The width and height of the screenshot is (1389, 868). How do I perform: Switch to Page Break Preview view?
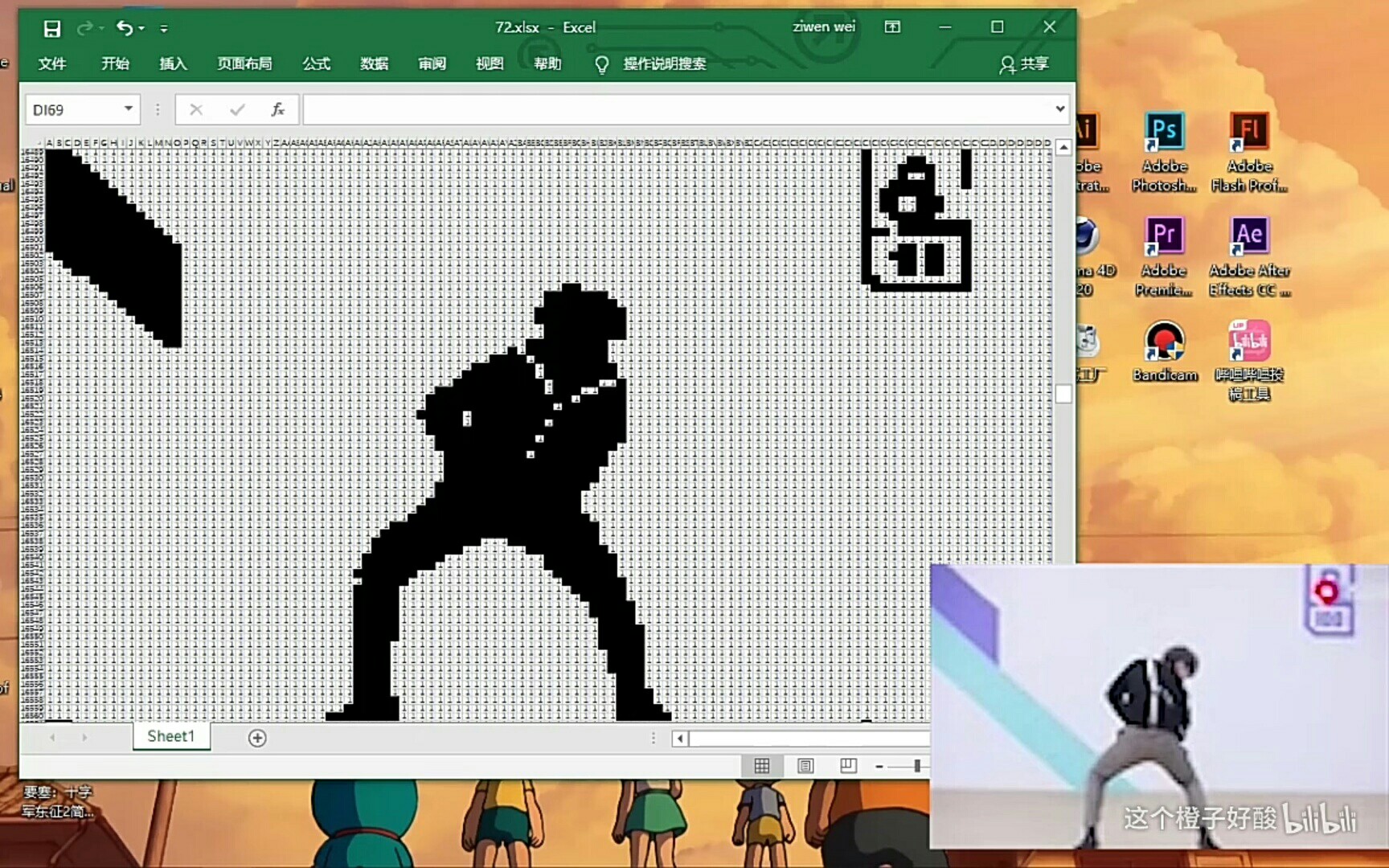click(x=848, y=766)
